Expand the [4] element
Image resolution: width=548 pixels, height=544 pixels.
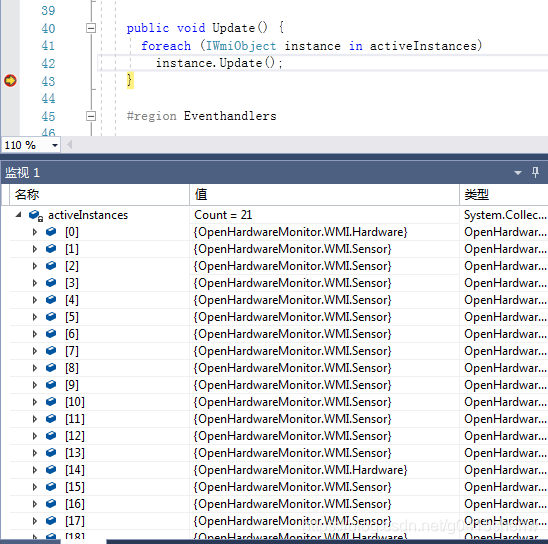[x=35, y=300]
